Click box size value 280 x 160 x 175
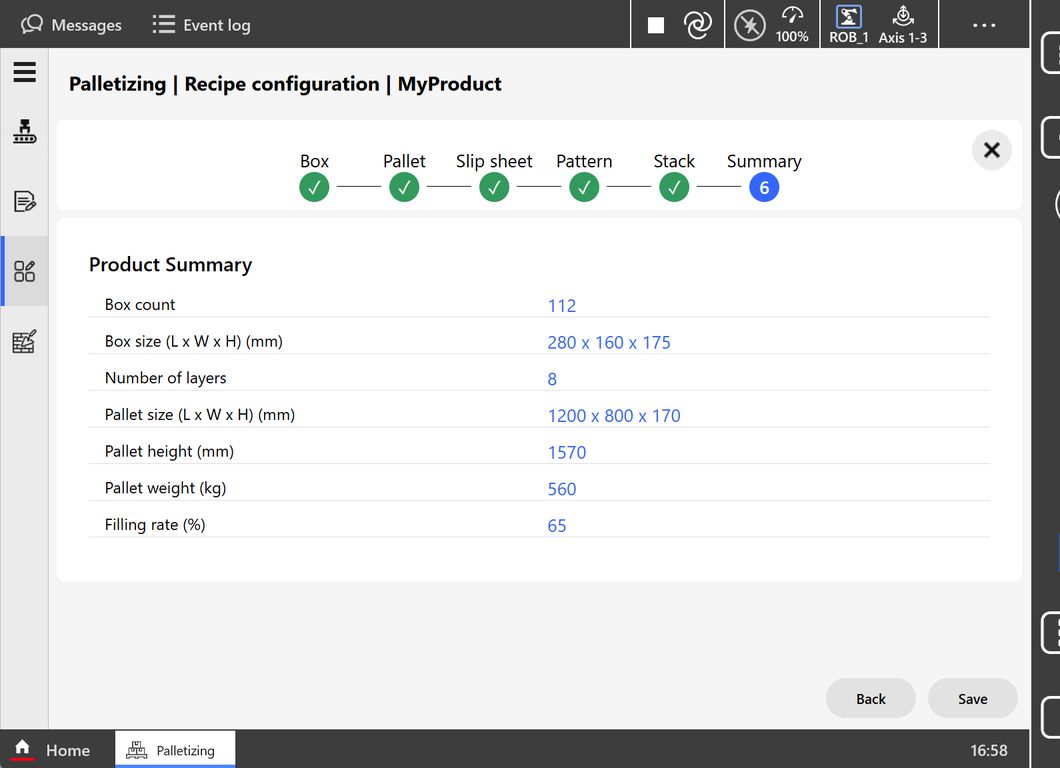The image size is (1060, 768). tap(608, 342)
